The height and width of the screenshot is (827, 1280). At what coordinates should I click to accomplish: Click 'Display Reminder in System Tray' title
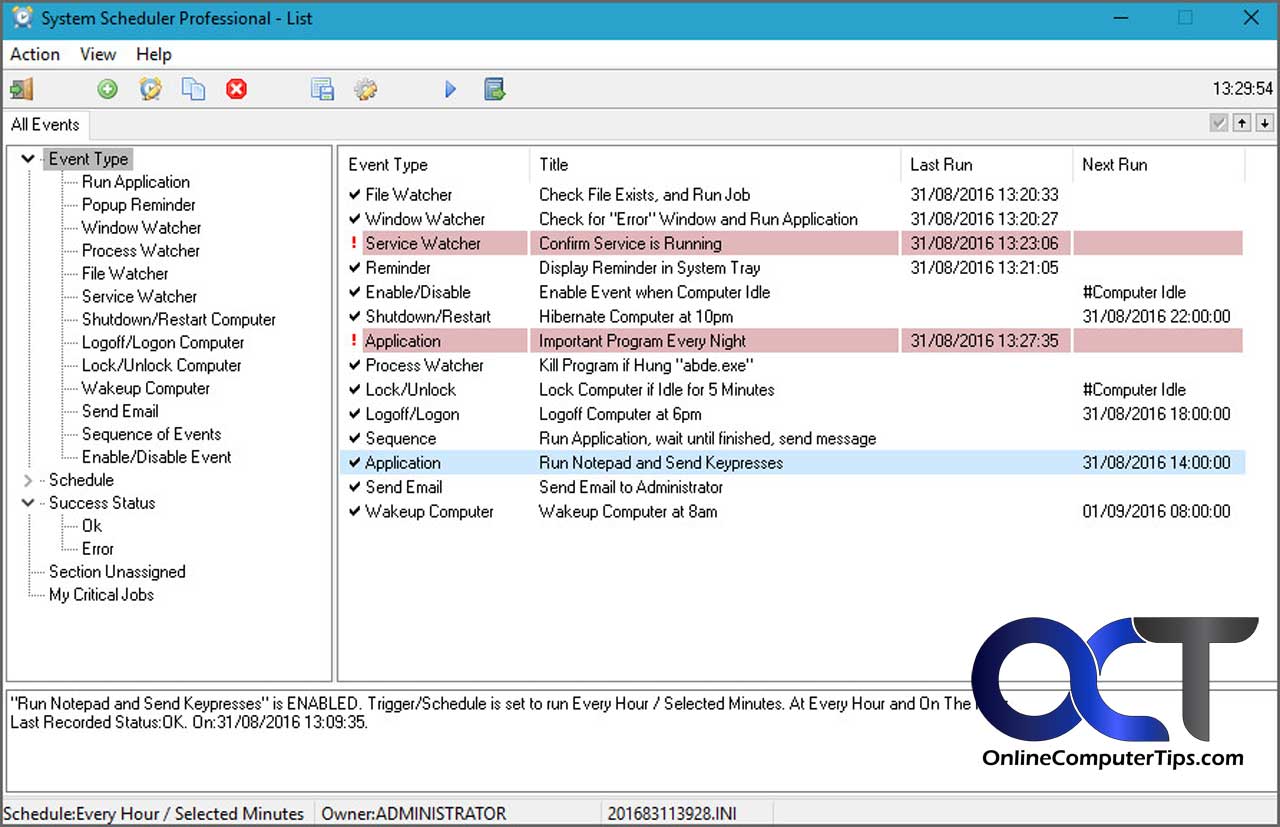649,268
